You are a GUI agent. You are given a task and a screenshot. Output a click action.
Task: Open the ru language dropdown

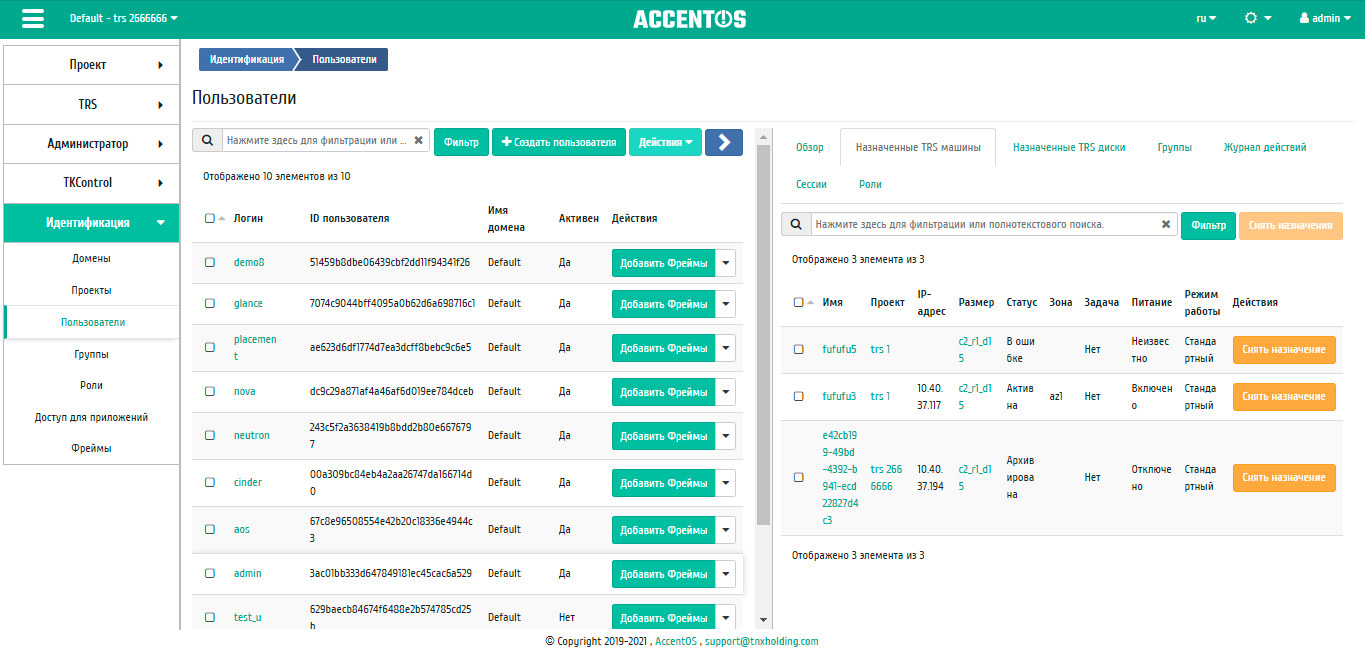(x=1206, y=19)
